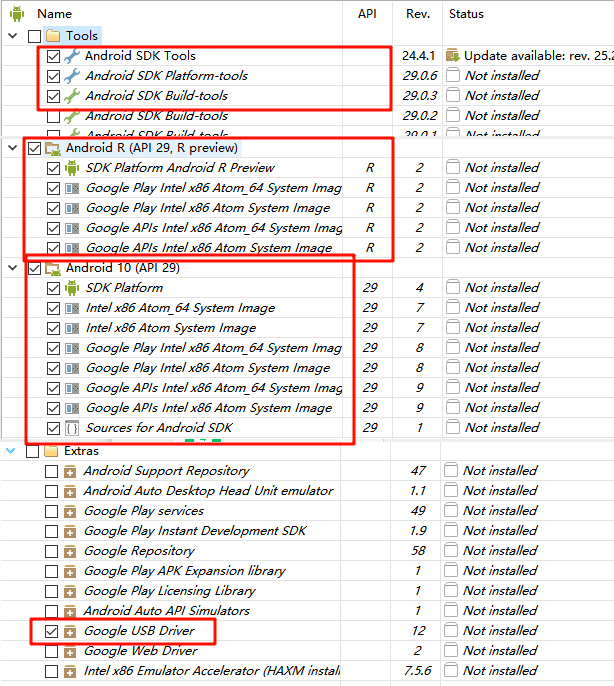Click the wrench icon for Android SDK Platform-tools
The image size is (614, 686).
[x=72, y=76]
